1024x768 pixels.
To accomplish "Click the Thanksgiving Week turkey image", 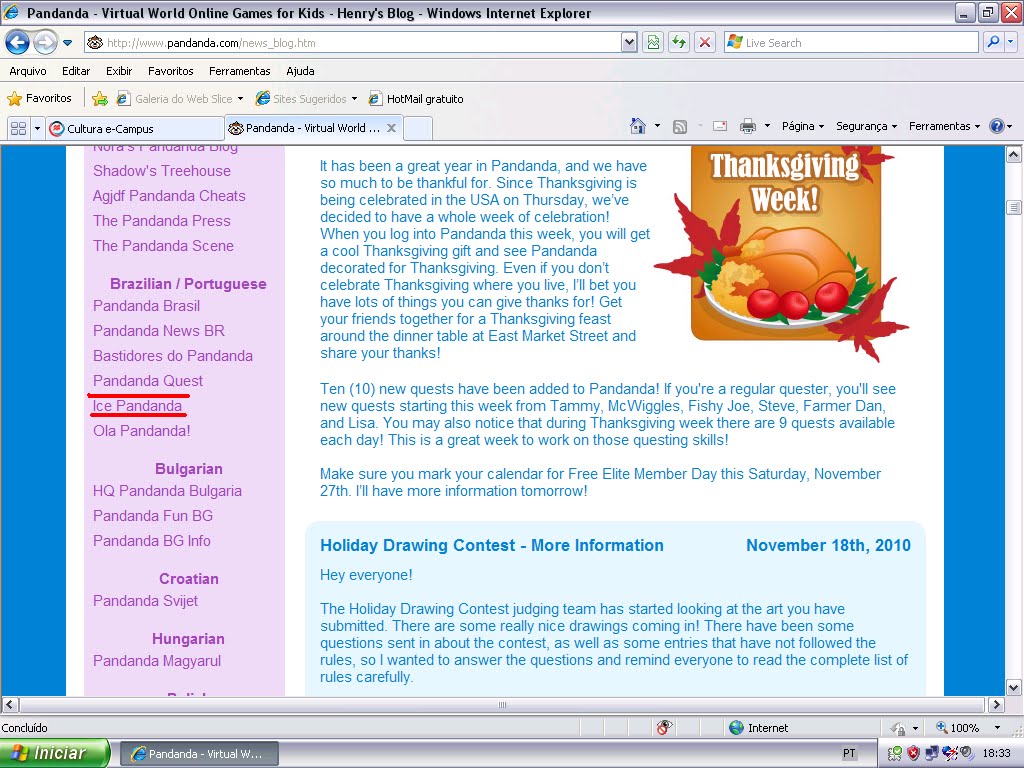I will [781, 253].
